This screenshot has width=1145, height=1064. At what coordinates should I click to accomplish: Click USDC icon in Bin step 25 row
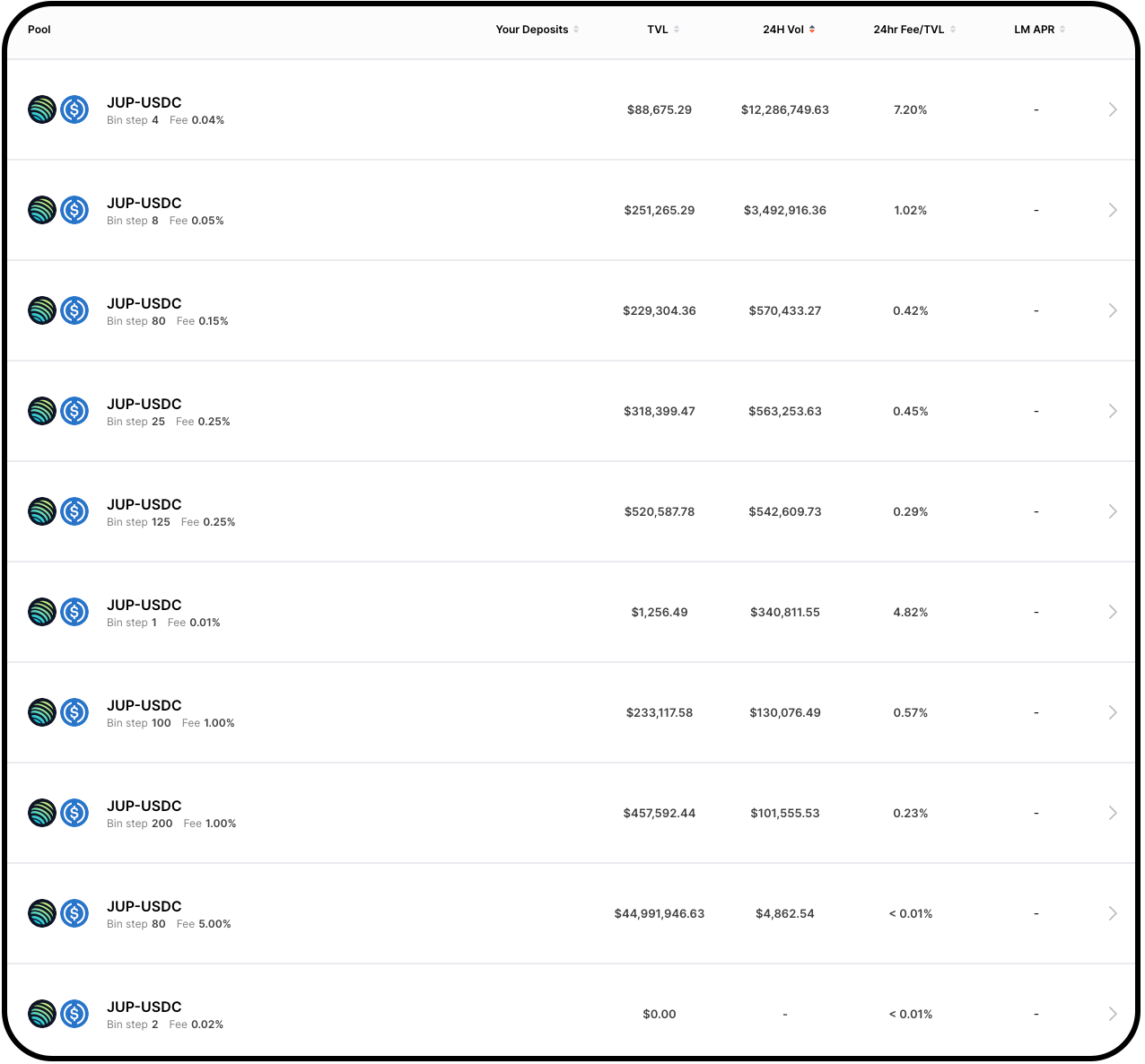74,411
